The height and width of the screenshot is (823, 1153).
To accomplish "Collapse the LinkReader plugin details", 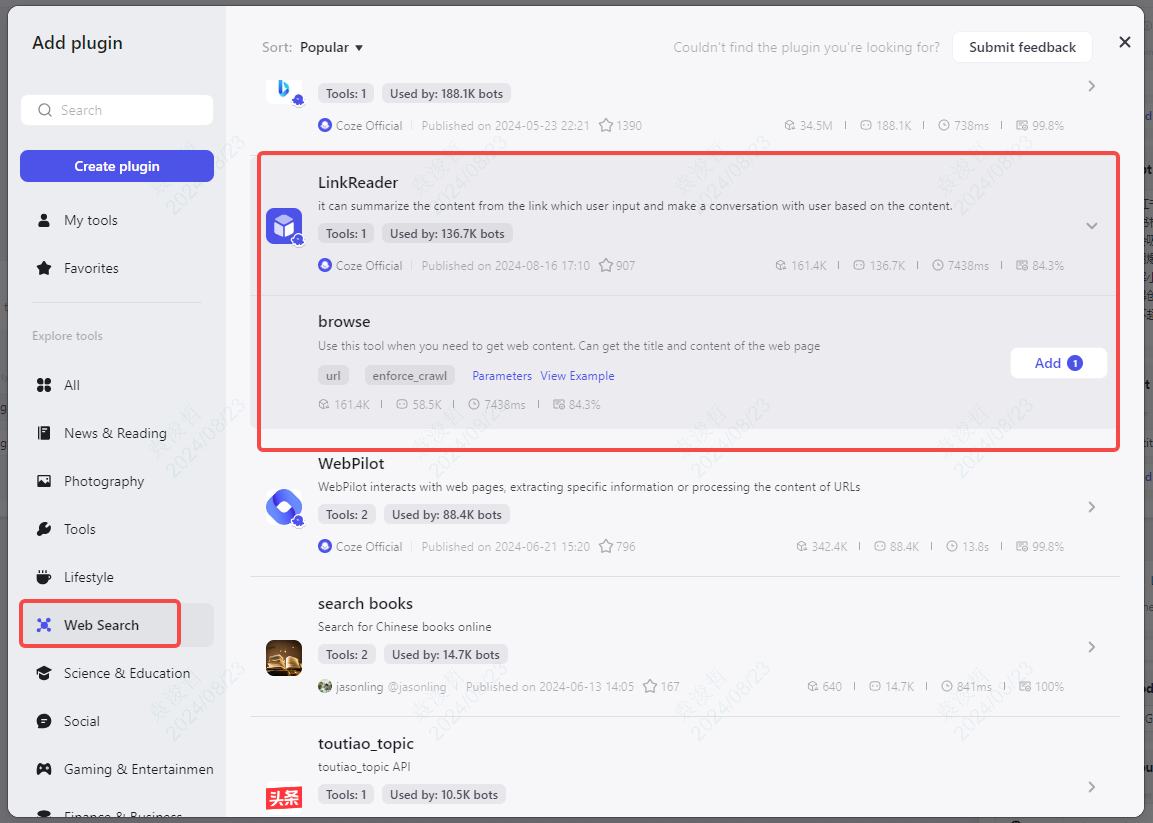I will click(1091, 226).
